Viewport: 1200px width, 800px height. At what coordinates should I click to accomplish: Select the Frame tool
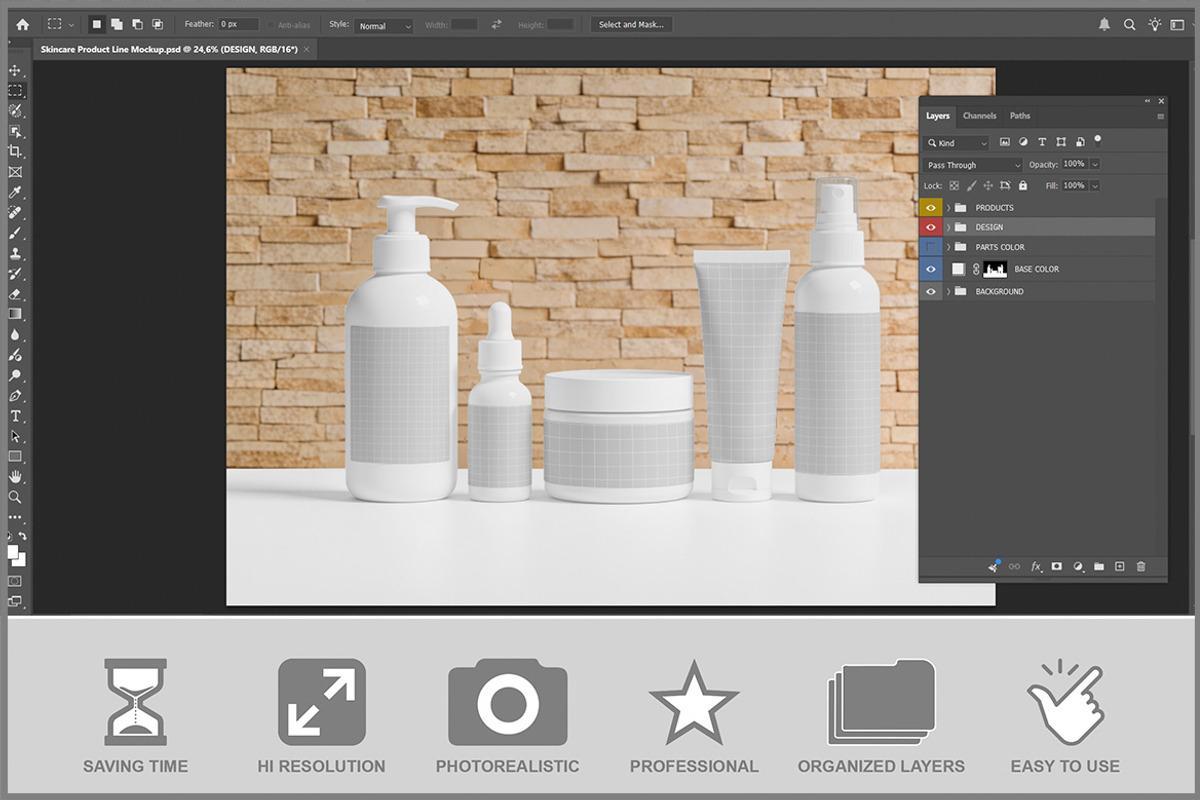pos(15,172)
